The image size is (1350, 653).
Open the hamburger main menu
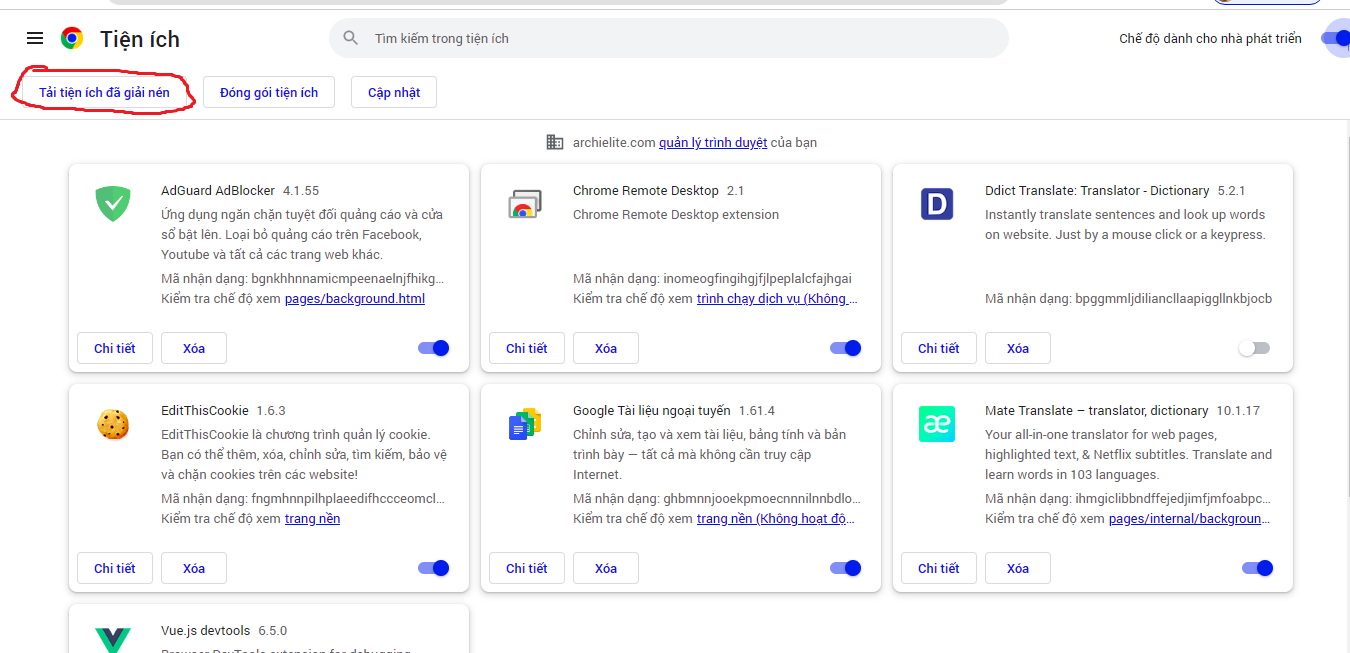click(x=35, y=38)
